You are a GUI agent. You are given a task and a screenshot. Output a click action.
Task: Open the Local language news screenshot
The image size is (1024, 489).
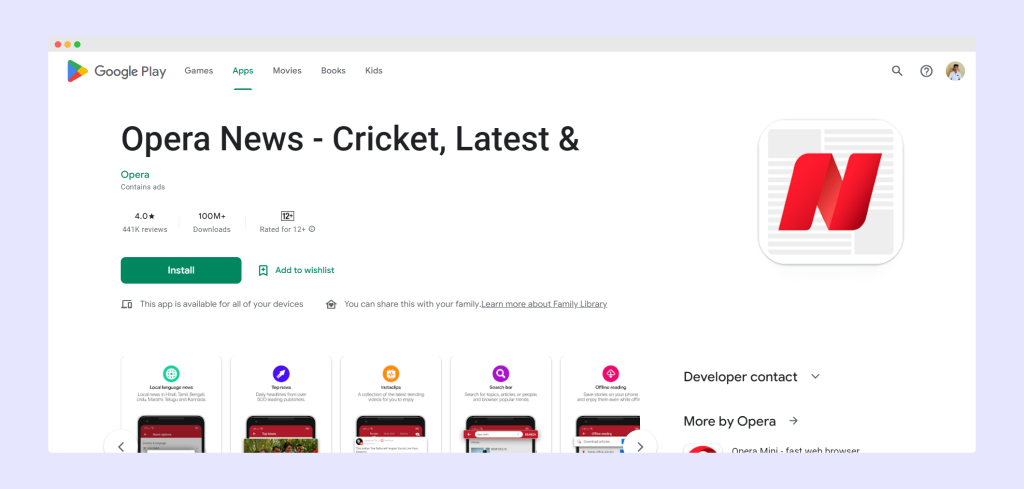(x=171, y=404)
